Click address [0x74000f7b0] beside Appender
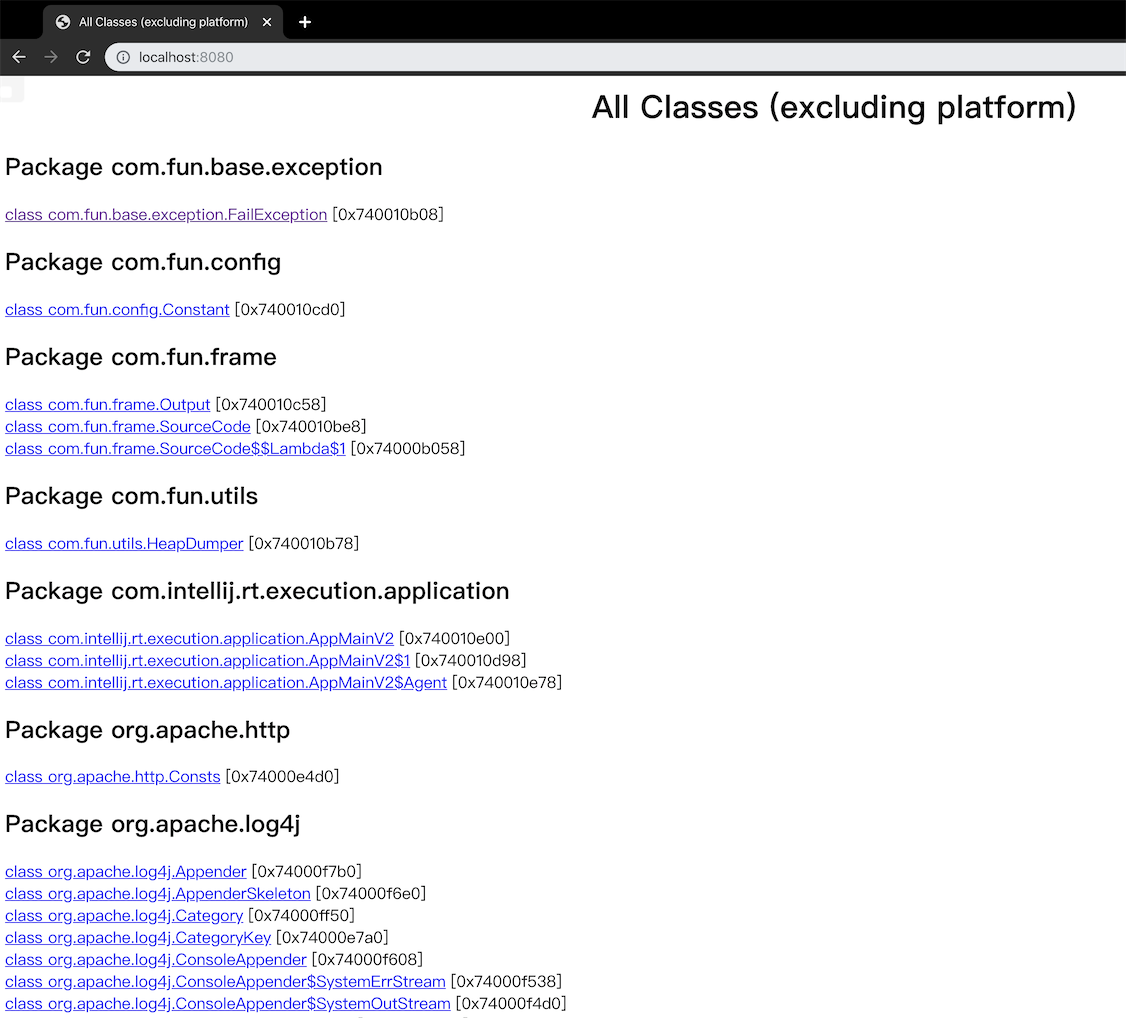Viewport: 1126px width, 1018px height. pyautogui.click(x=307, y=872)
